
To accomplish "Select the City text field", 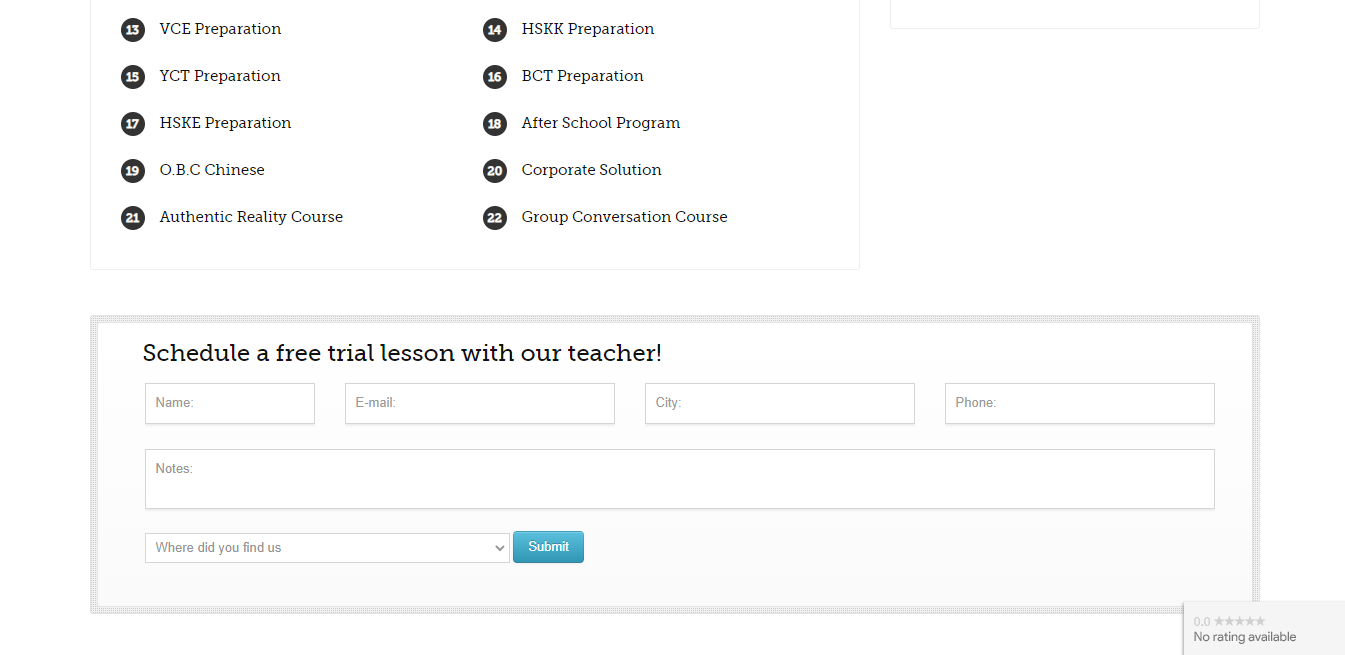I will click(780, 403).
